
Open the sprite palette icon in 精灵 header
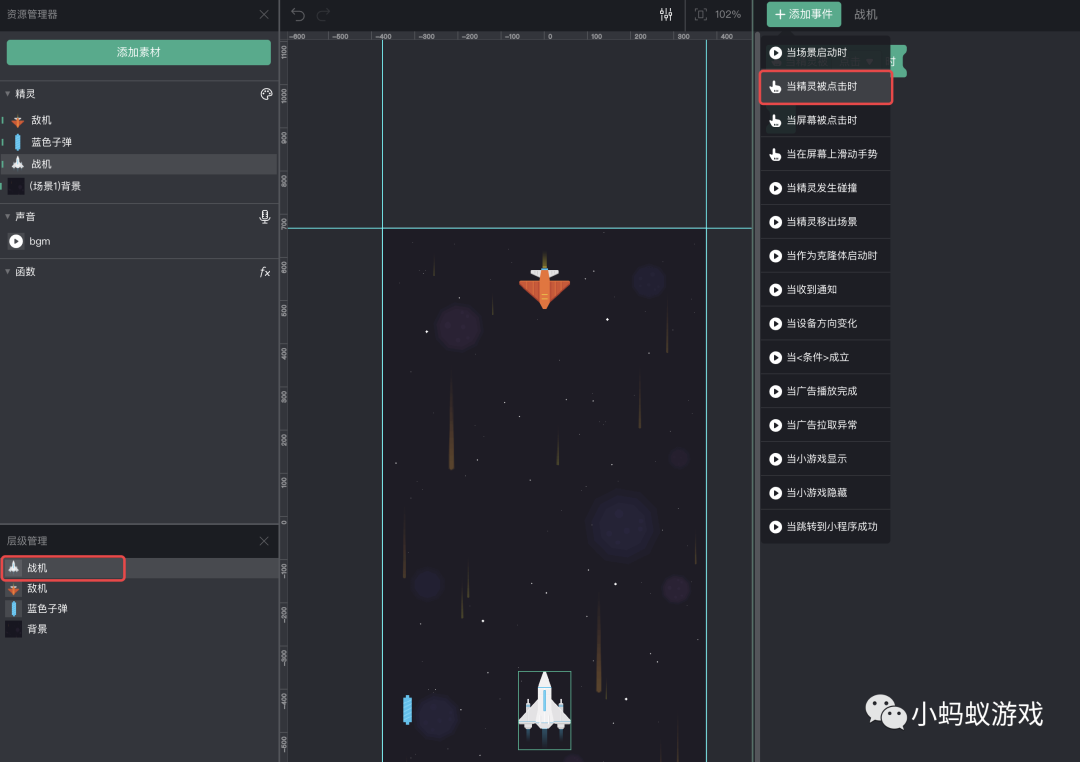click(266, 94)
